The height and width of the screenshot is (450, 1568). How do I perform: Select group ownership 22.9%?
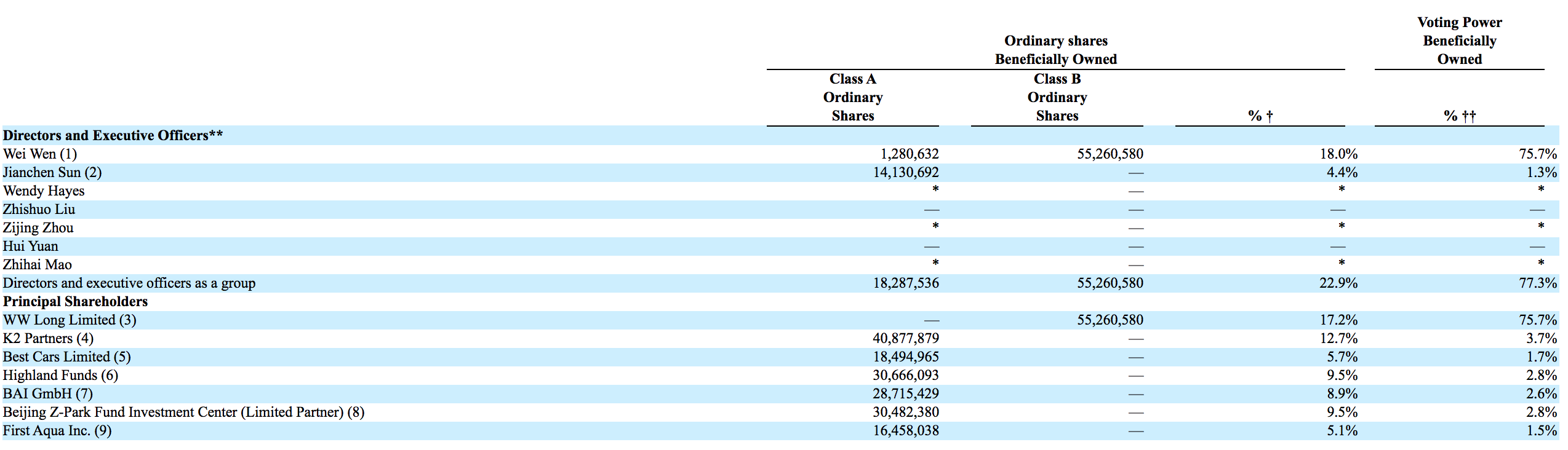pyautogui.click(x=1338, y=283)
